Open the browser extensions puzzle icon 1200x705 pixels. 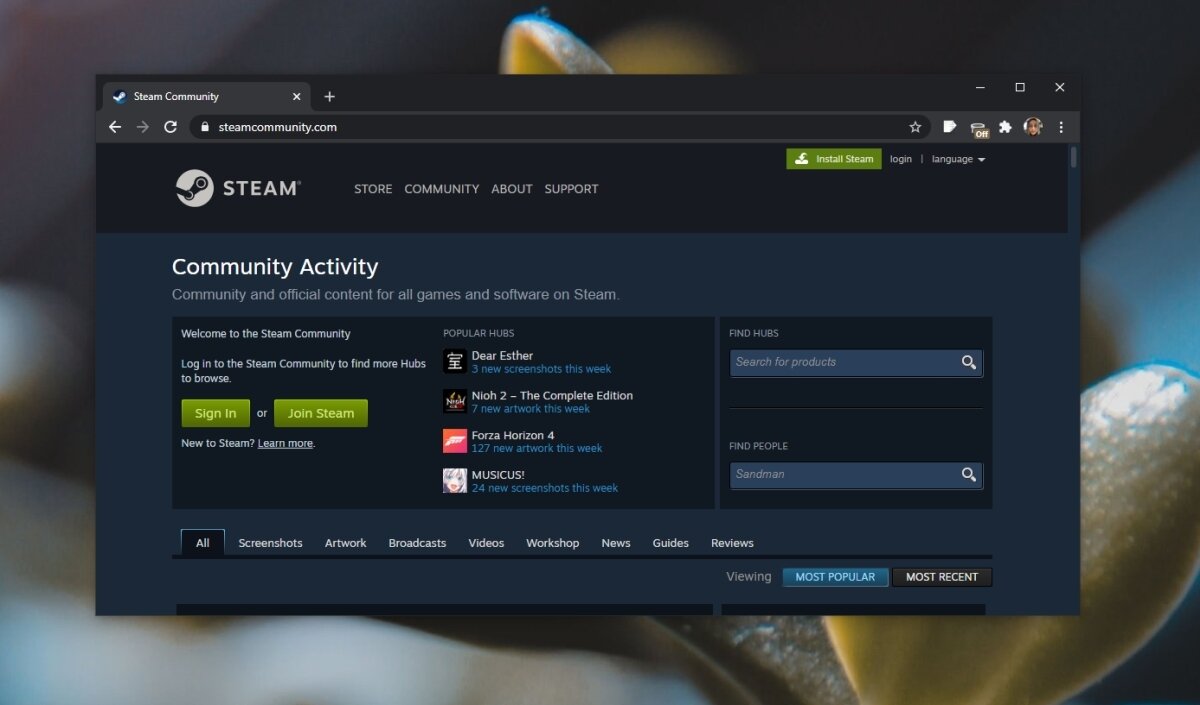(x=1006, y=127)
